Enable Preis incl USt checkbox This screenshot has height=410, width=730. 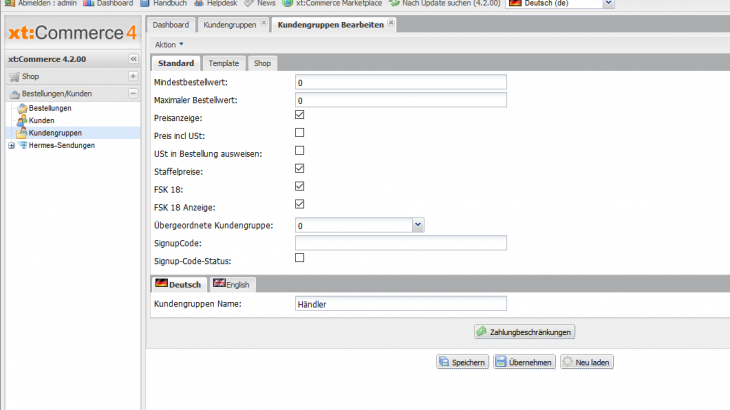tap(299, 133)
